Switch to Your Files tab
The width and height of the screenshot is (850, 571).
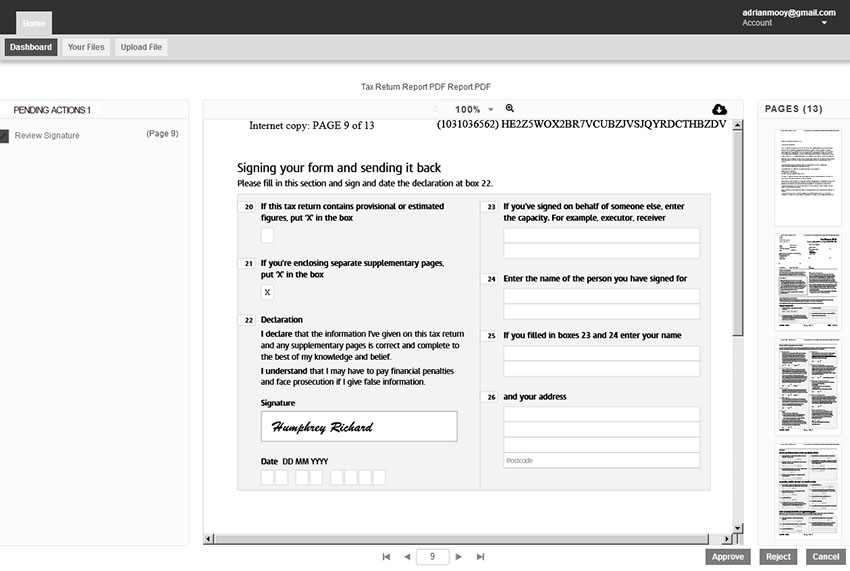pyautogui.click(x=86, y=47)
